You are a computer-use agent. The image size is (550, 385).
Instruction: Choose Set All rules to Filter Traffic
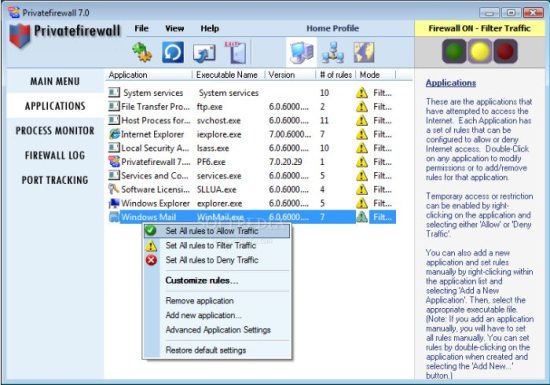point(217,245)
